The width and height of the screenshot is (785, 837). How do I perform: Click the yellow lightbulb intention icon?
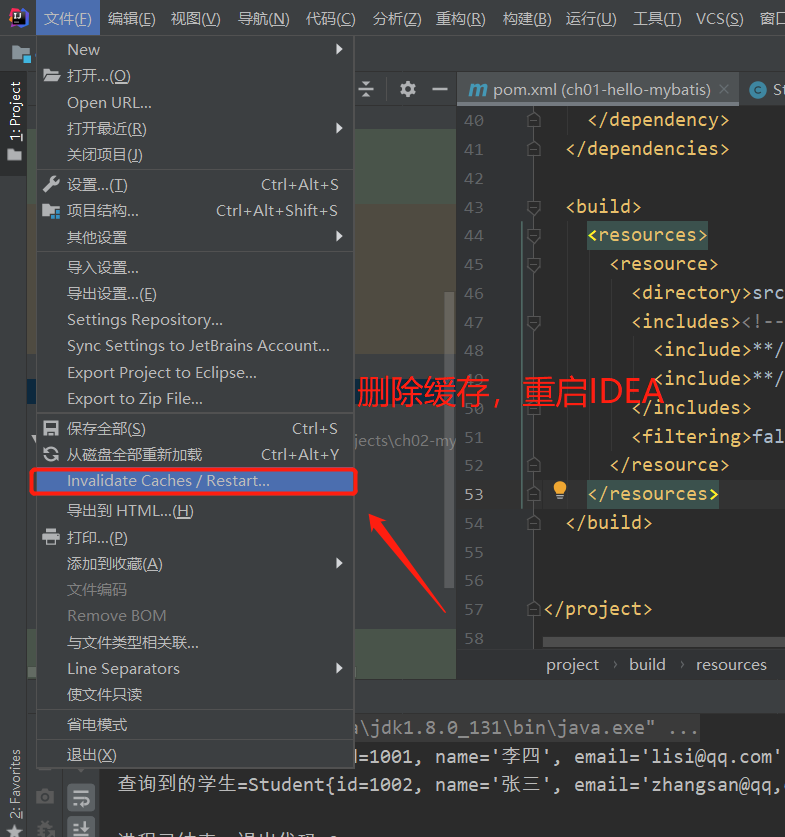[560, 489]
